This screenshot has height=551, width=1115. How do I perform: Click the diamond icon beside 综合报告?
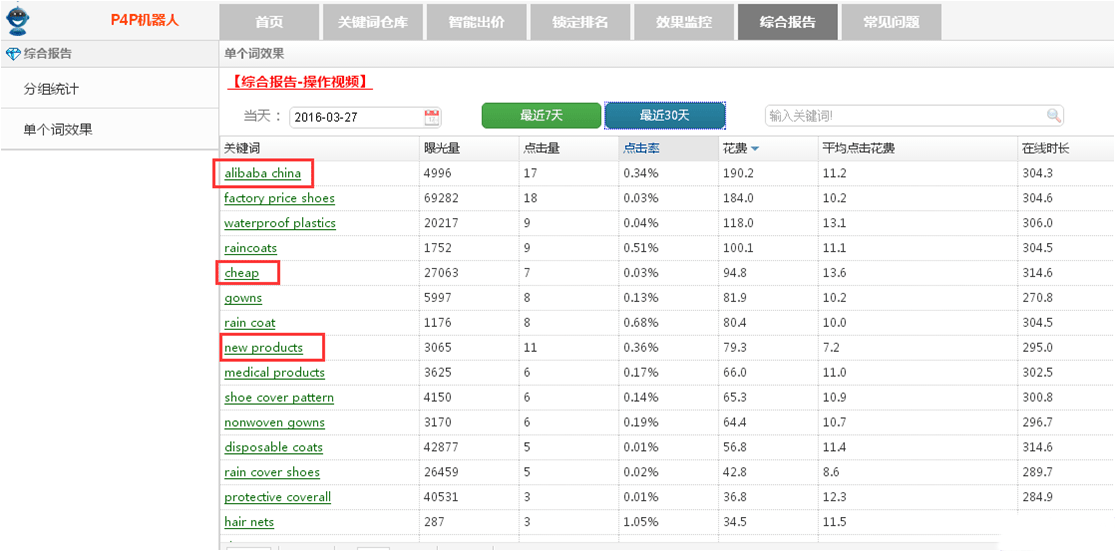coord(12,54)
